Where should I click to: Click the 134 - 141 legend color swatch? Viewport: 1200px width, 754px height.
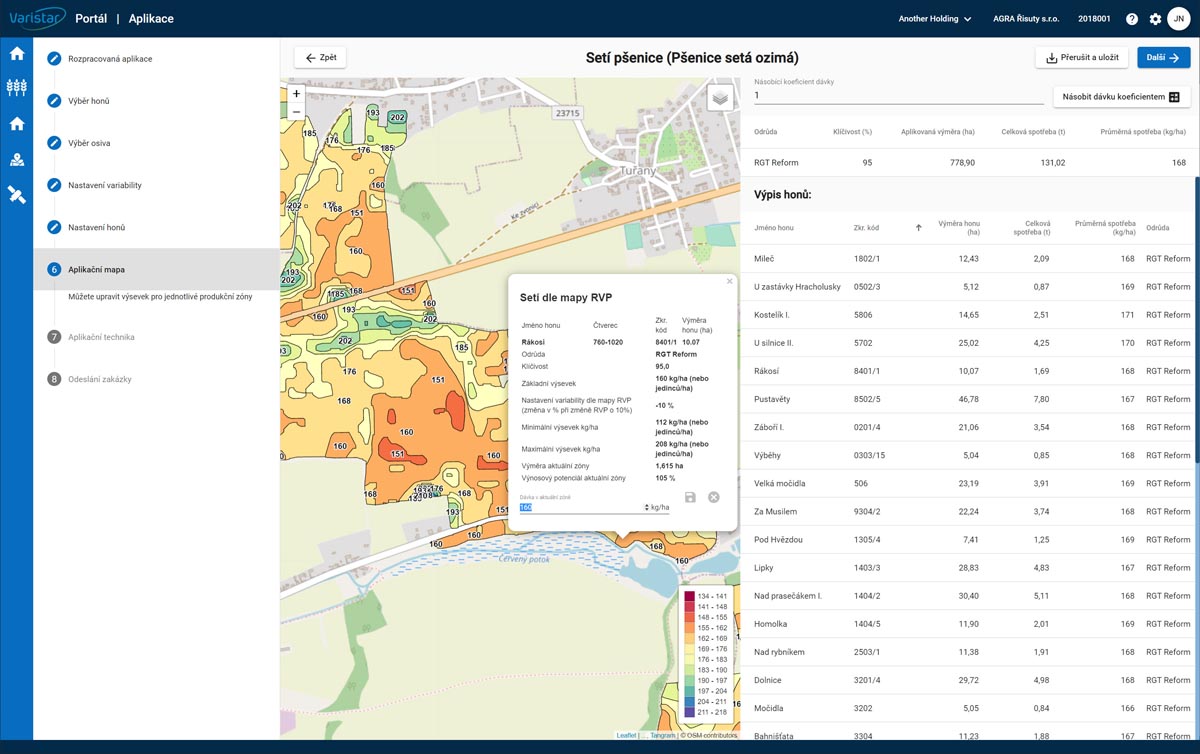click(x=689, y=596)
